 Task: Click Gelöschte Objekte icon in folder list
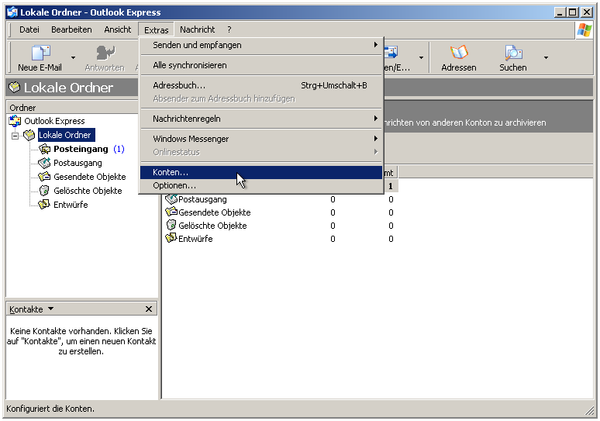(x=171, y=225)
